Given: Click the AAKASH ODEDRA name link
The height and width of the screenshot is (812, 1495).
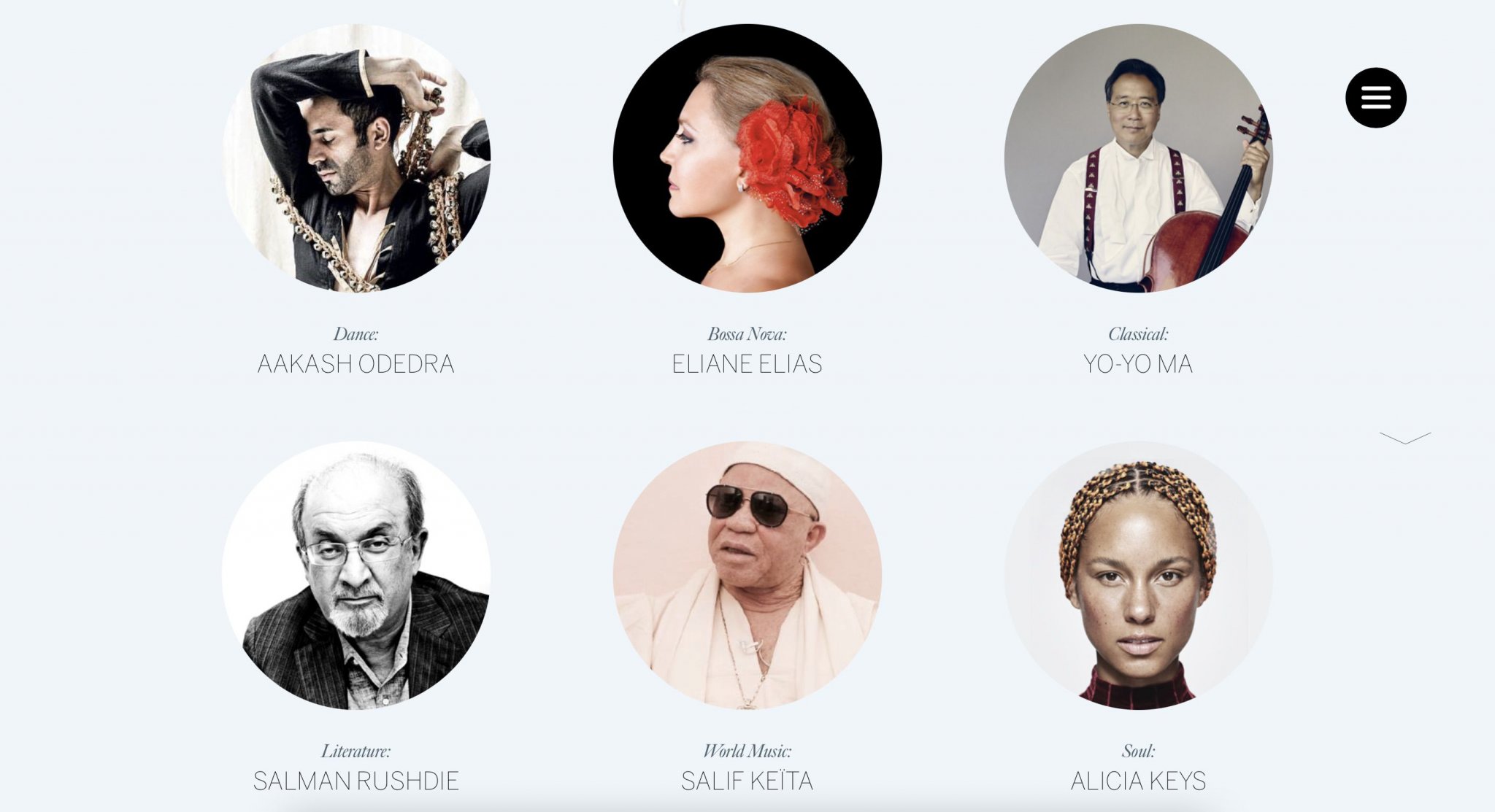Looking at the screenshot, I should 356,364.
